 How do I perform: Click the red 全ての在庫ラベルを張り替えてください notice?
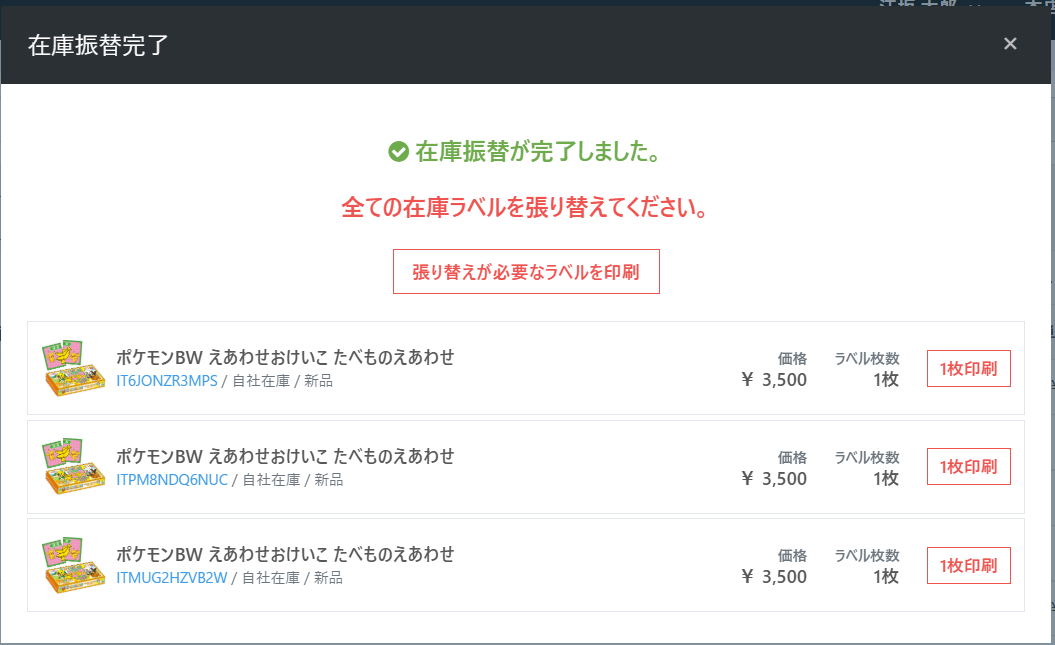coord(526,210)
